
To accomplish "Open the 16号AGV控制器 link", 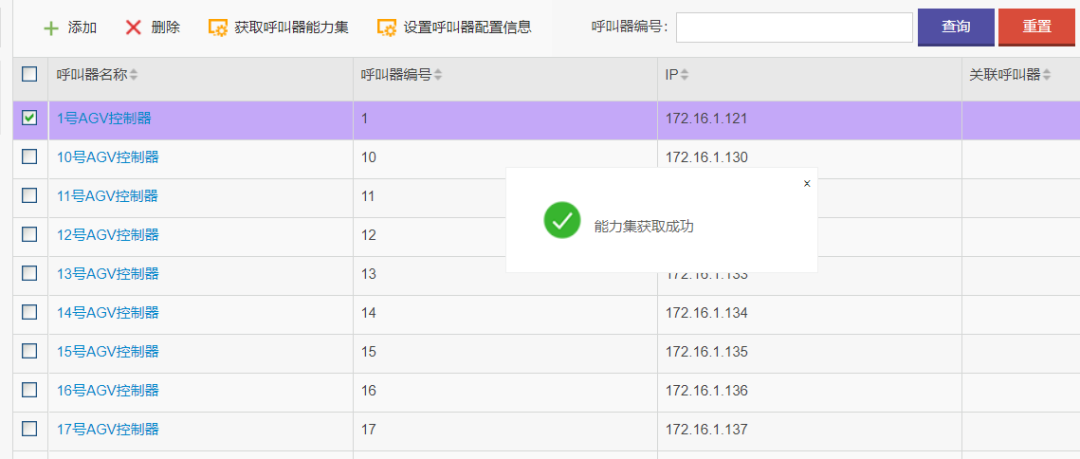I will [x=107, y=391].
